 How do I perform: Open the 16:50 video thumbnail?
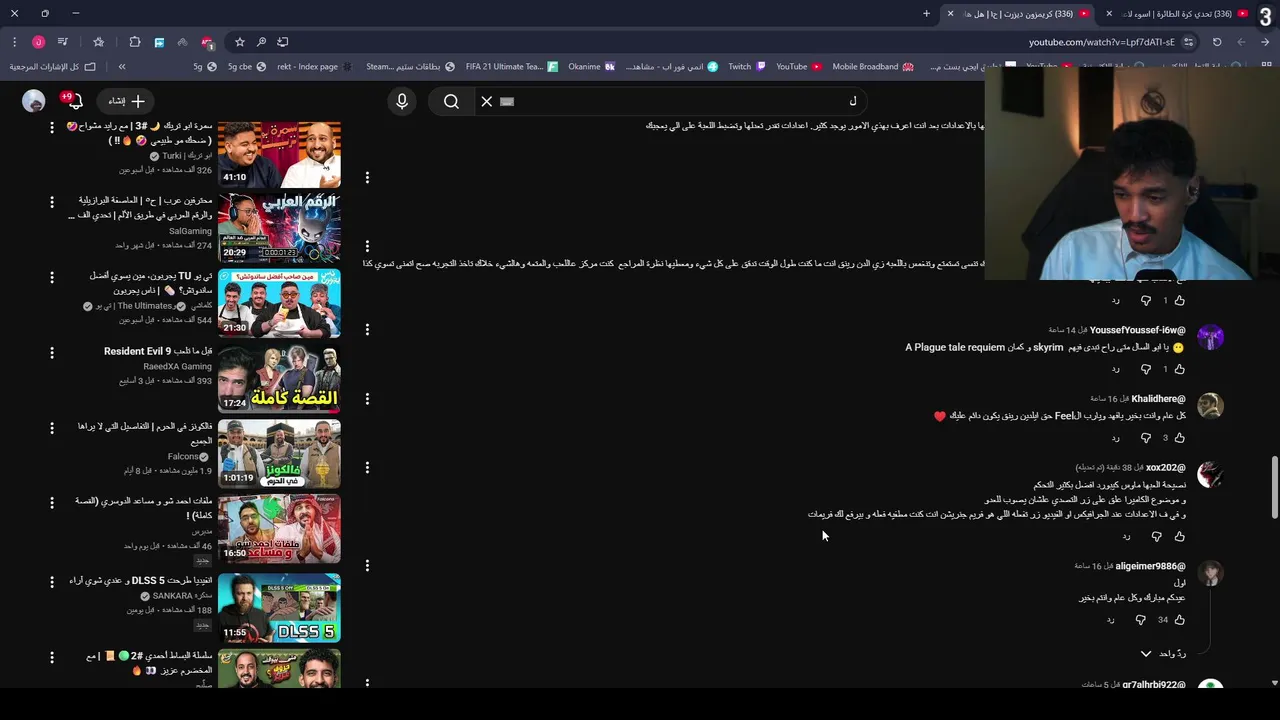click(x=279, y=529)
